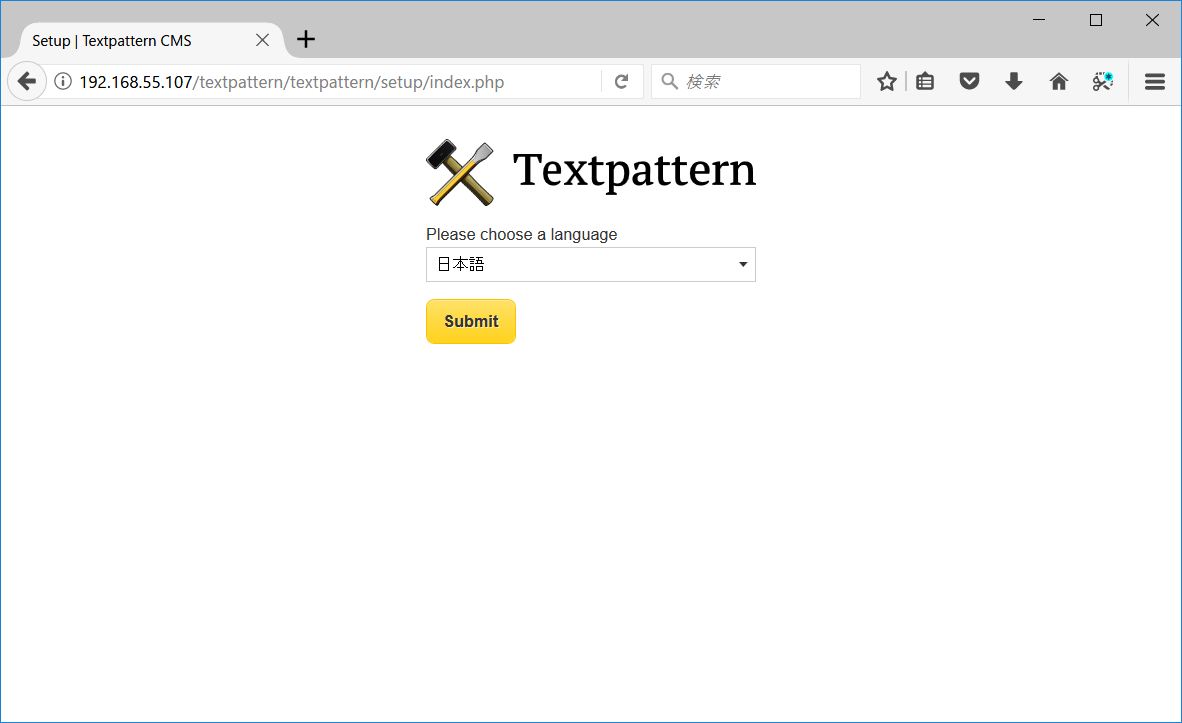The height and width of the screenshot is (723, 1182).
Task: Click the Home icon
Action: 1058,81
